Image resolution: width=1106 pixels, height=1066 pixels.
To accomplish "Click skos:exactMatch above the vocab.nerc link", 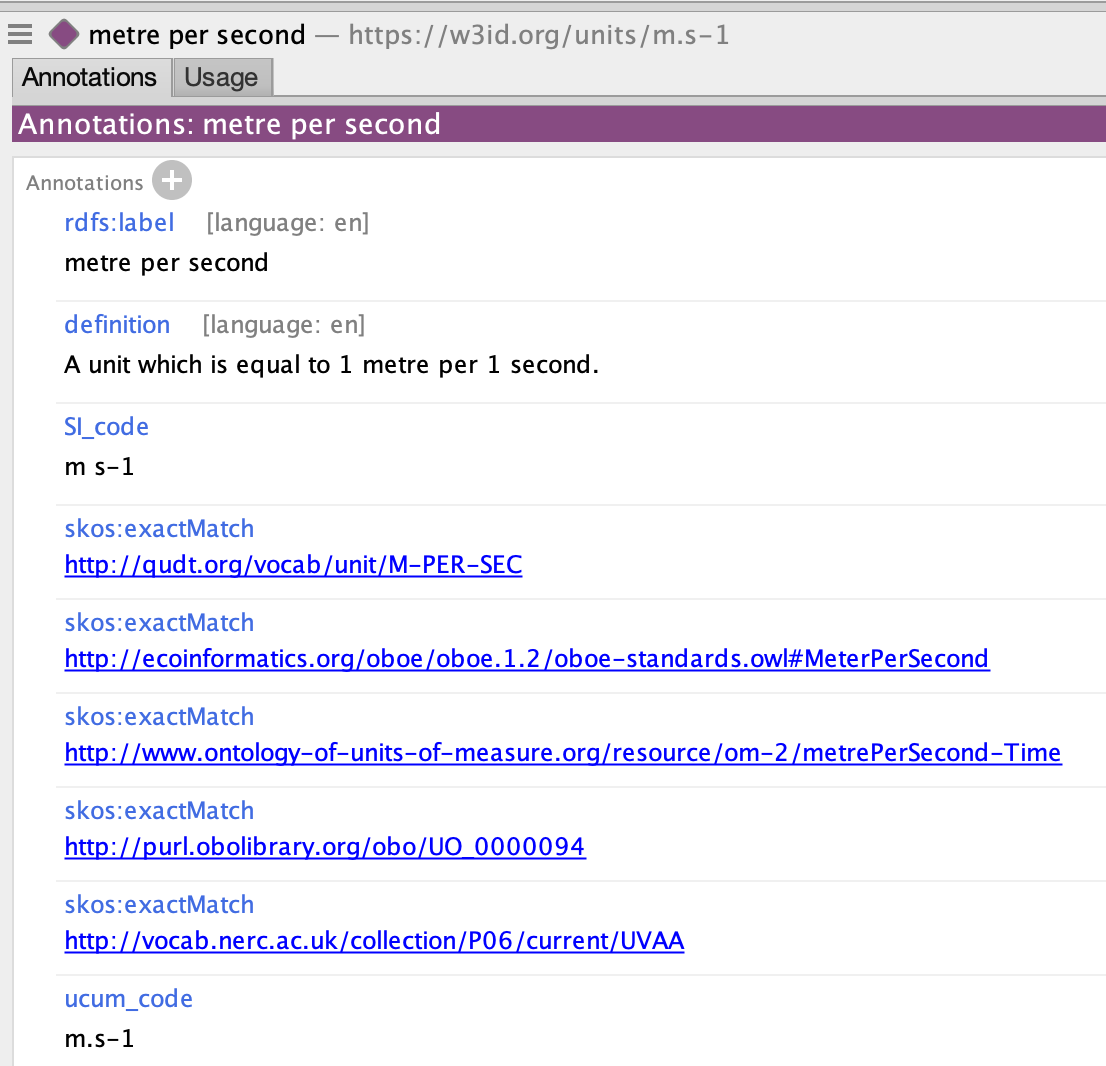I will tap(159, 904).
